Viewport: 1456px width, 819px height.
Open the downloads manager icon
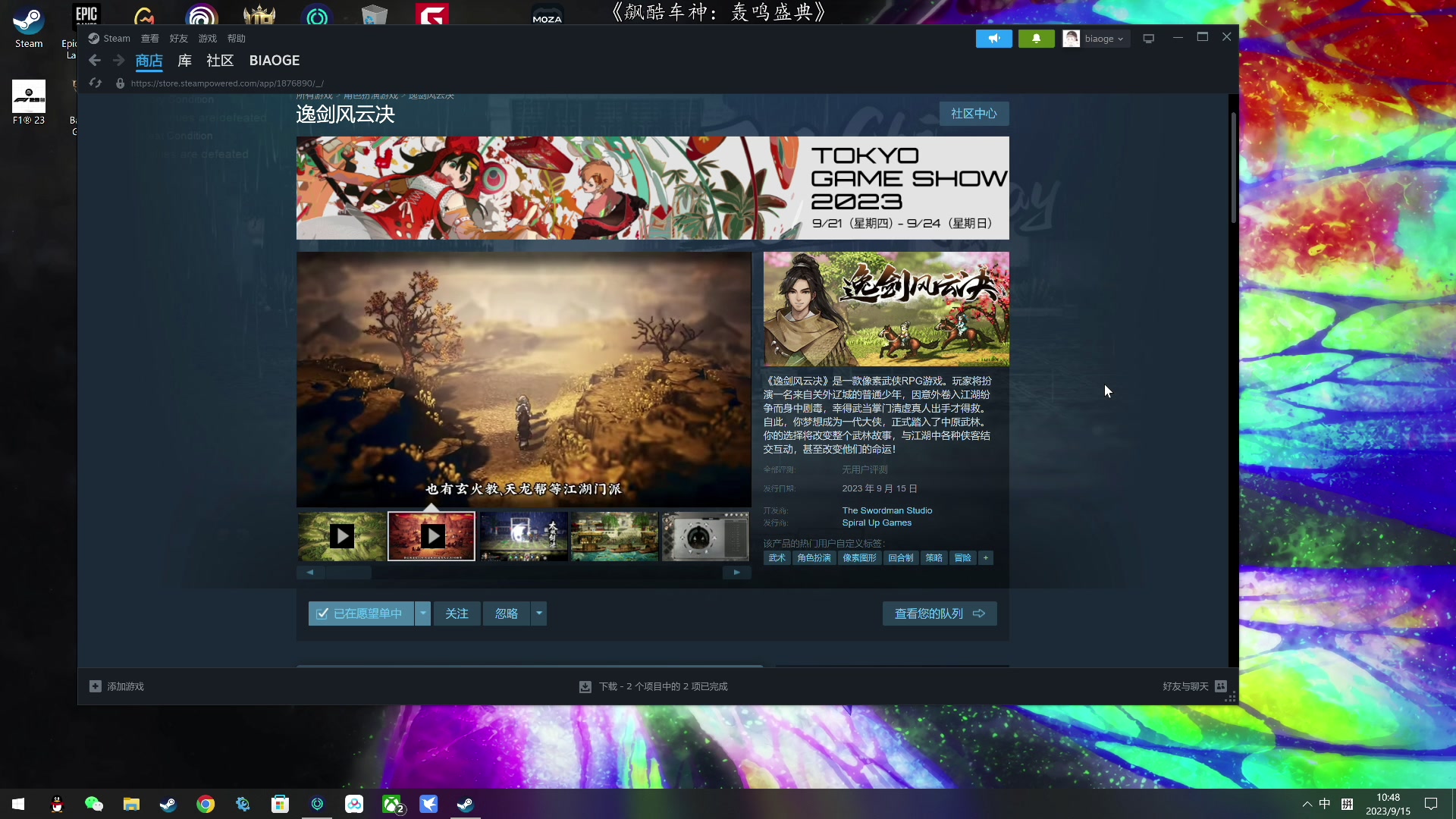[x=585, y=687]
